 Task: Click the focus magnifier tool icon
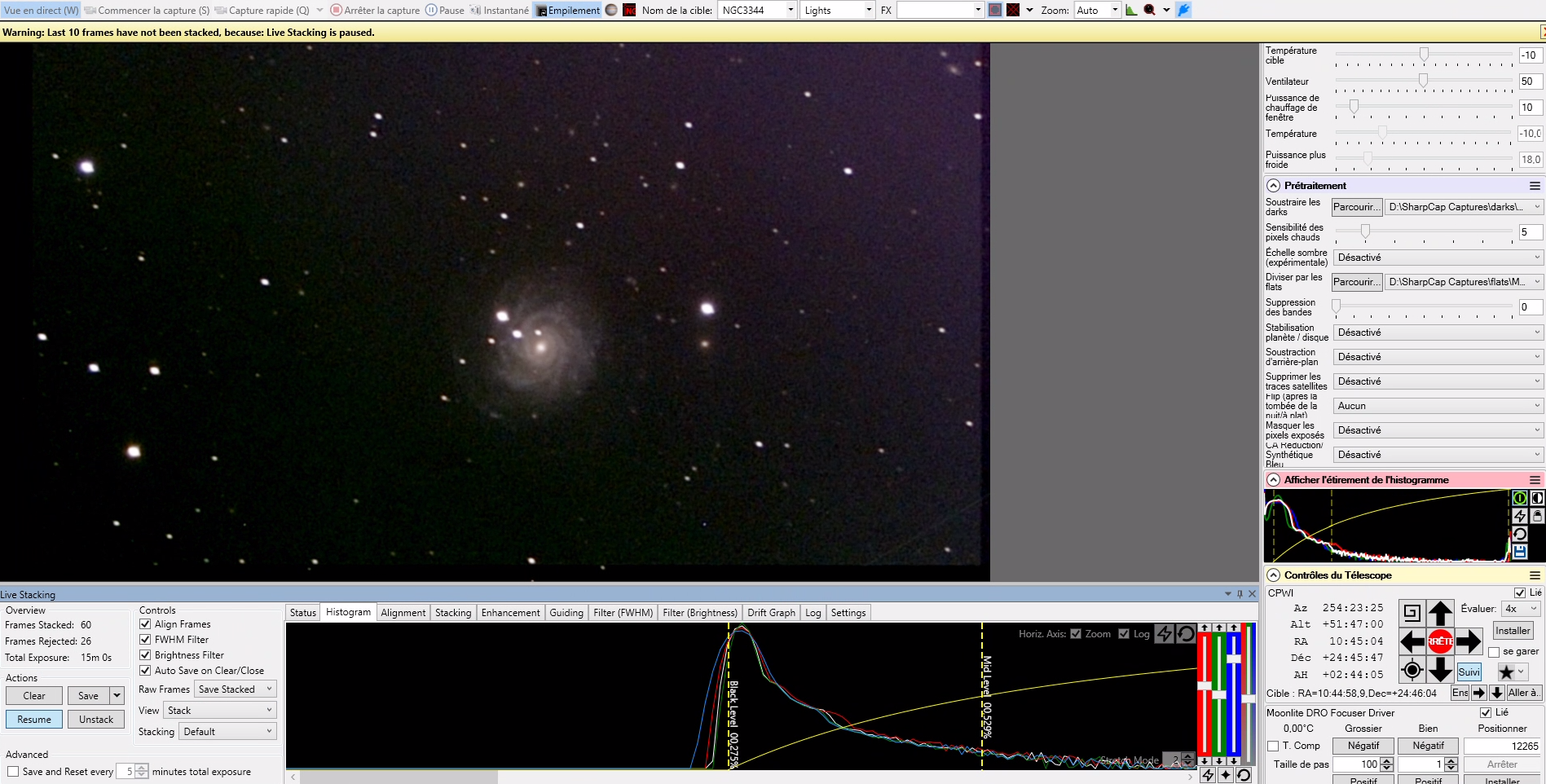[1149, 11]
